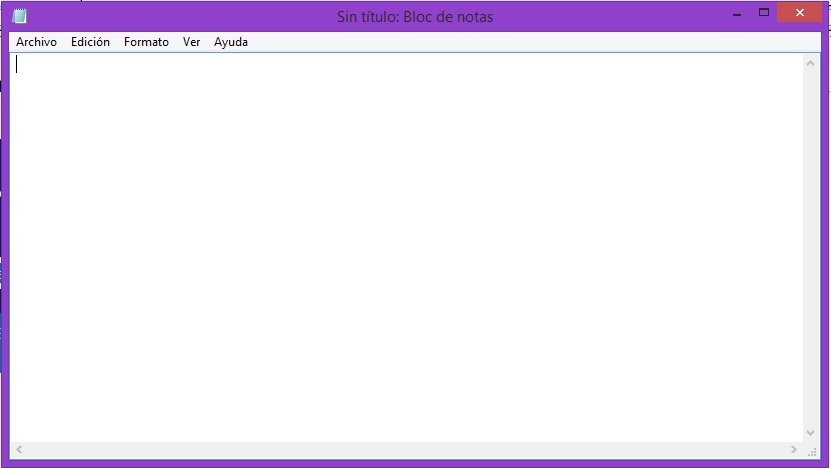Click the title text "Sin título: Bloc de notas"
The image size is (831, 468).
pyautogui.click(x=415, y=16)
